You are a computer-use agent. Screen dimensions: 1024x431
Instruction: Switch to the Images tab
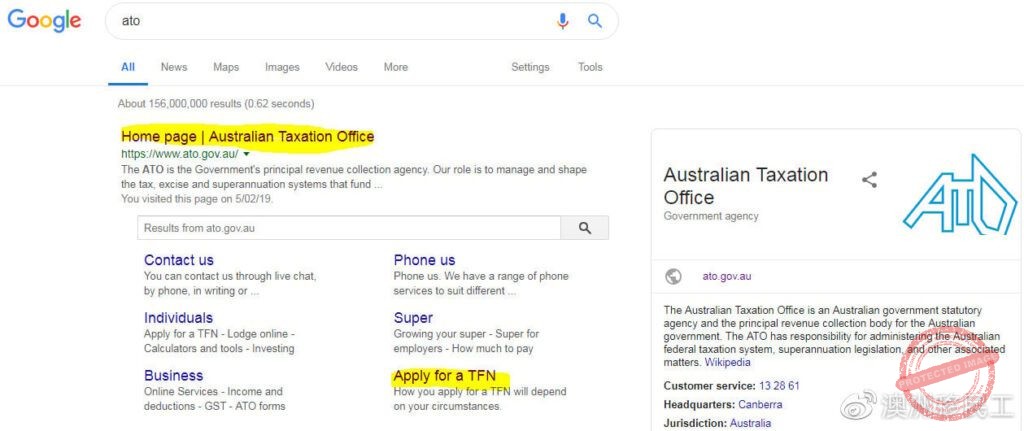282,67
